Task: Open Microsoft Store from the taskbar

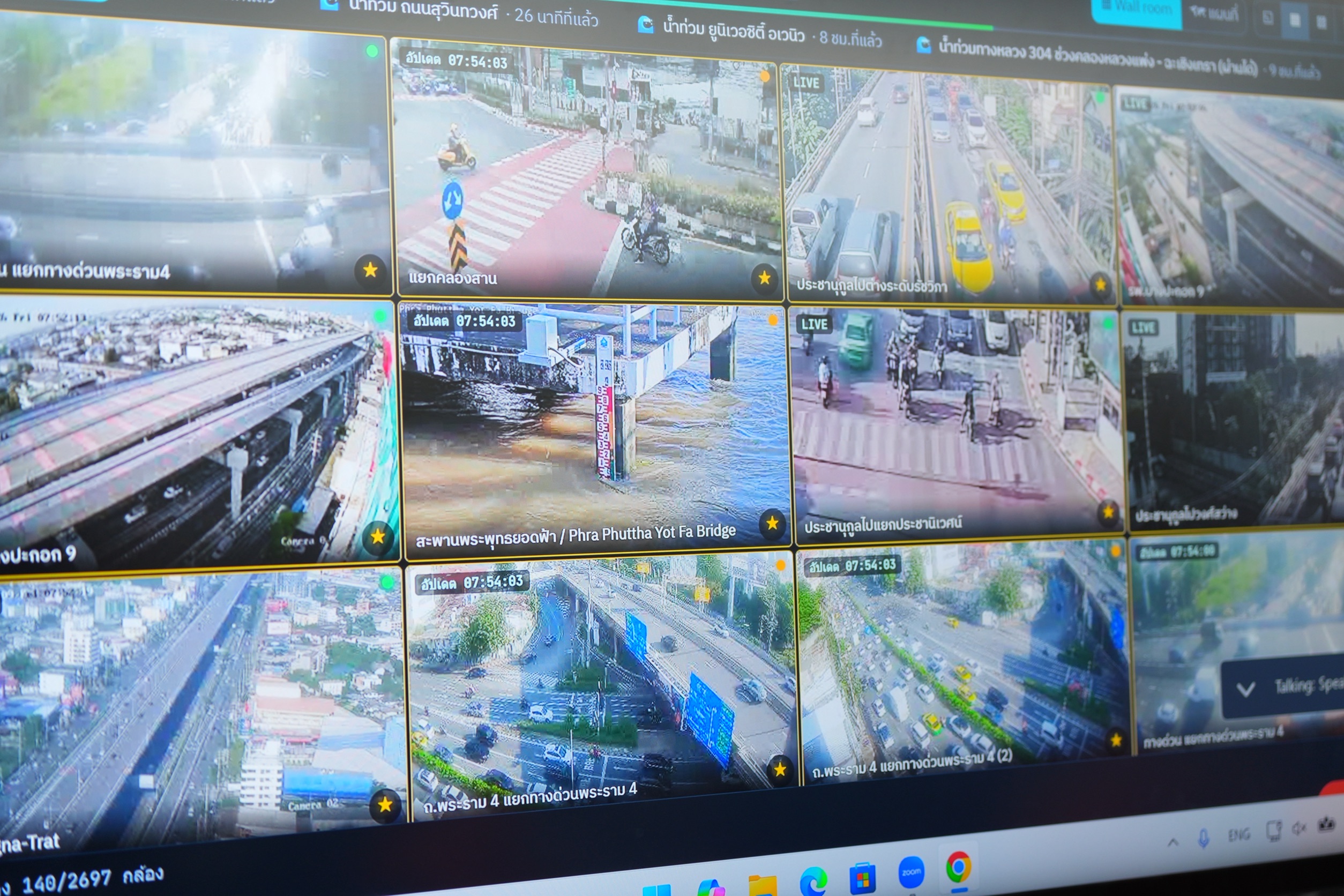Action: click(863, 878)
